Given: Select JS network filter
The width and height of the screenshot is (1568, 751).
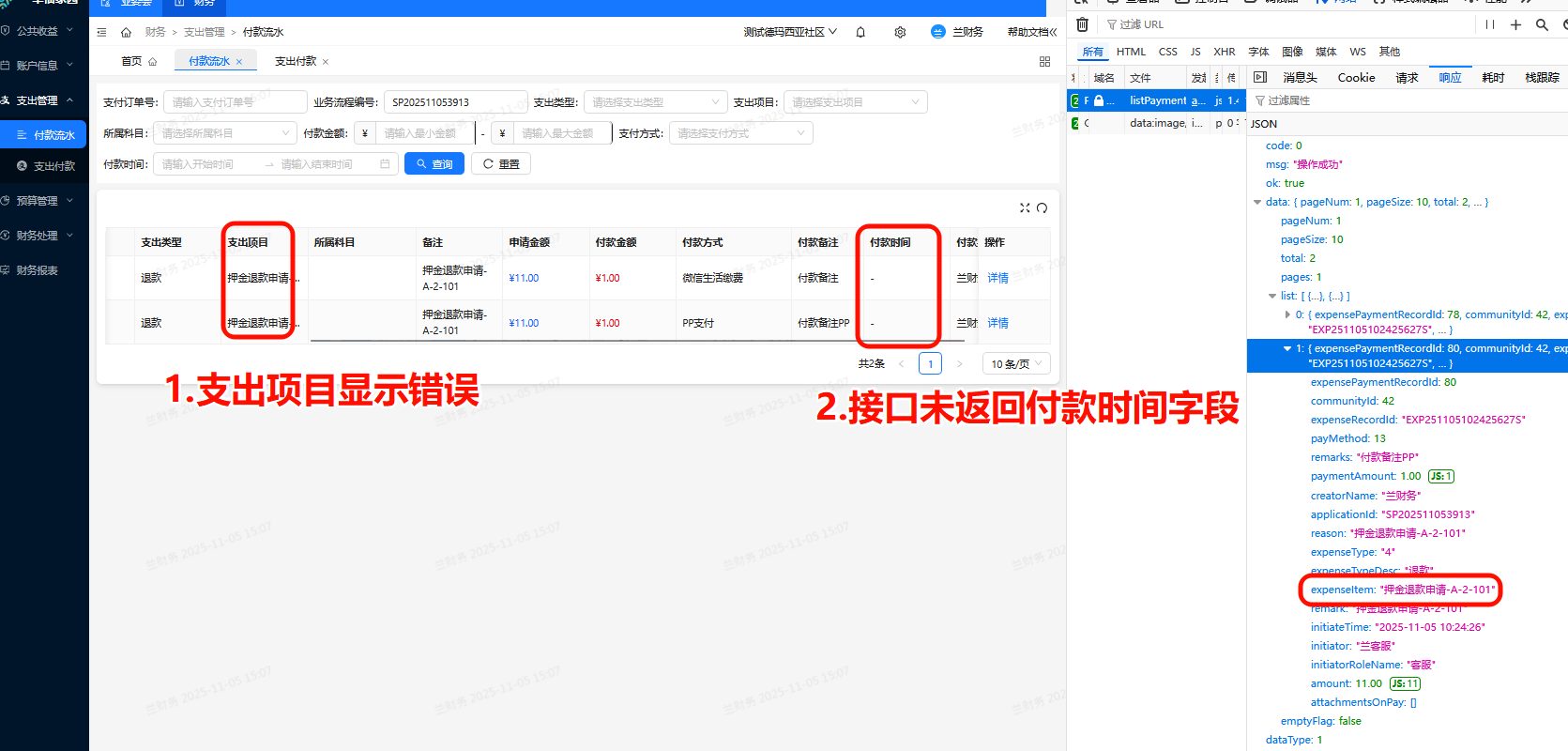Looking at the screenshot, I should [1195, 52].
